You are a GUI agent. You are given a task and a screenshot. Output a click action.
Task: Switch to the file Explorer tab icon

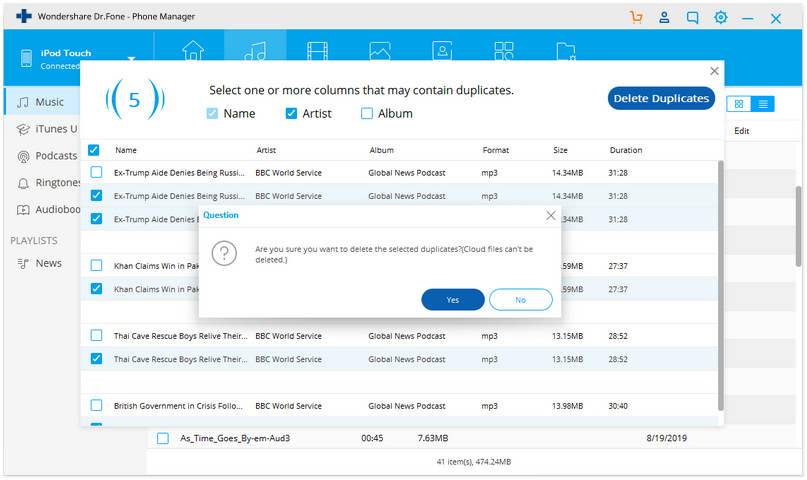tap(566, 50)
